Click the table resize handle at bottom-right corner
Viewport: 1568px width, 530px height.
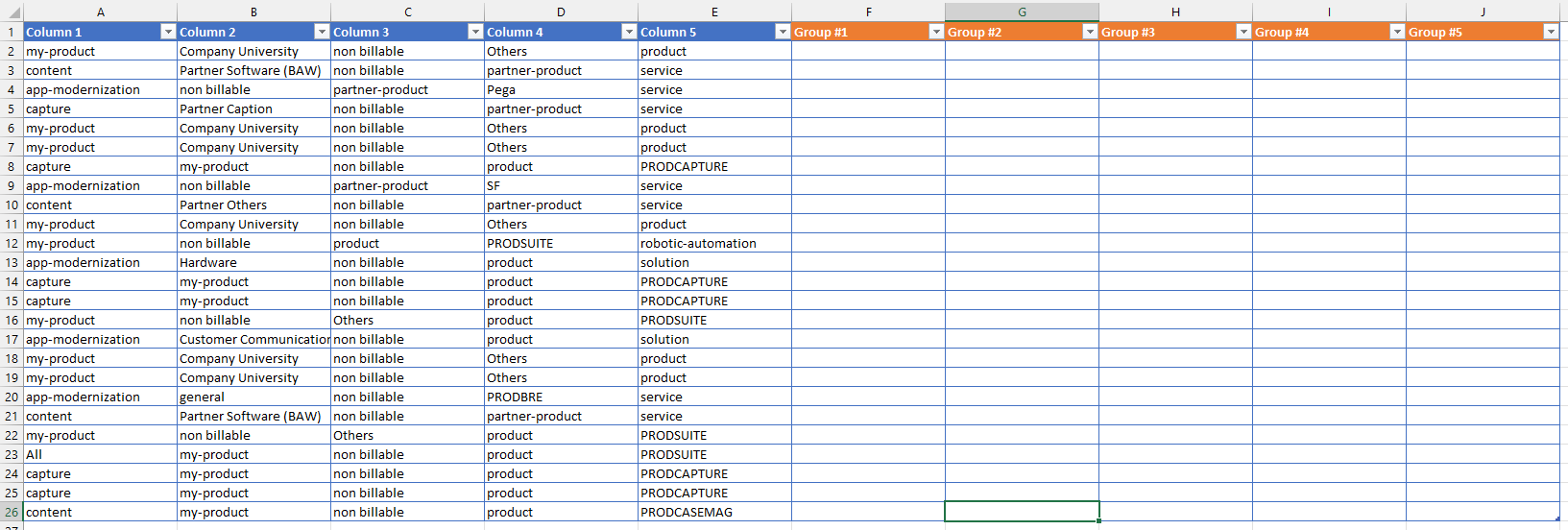(x=1557, y=518)
